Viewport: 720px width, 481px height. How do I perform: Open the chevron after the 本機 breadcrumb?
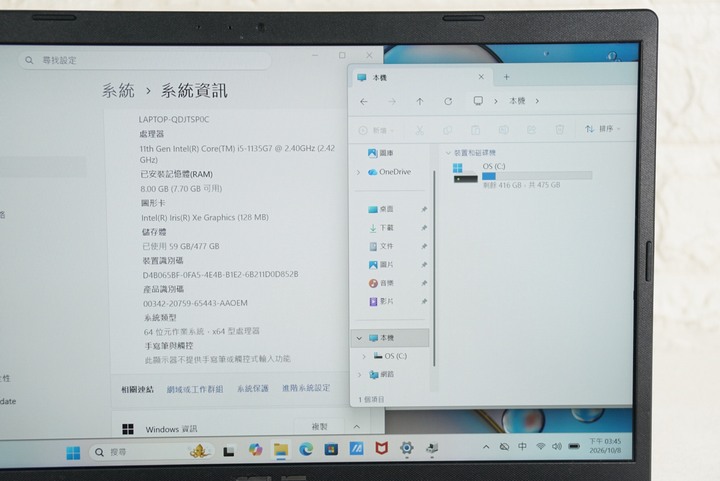[x=537, y=101]
